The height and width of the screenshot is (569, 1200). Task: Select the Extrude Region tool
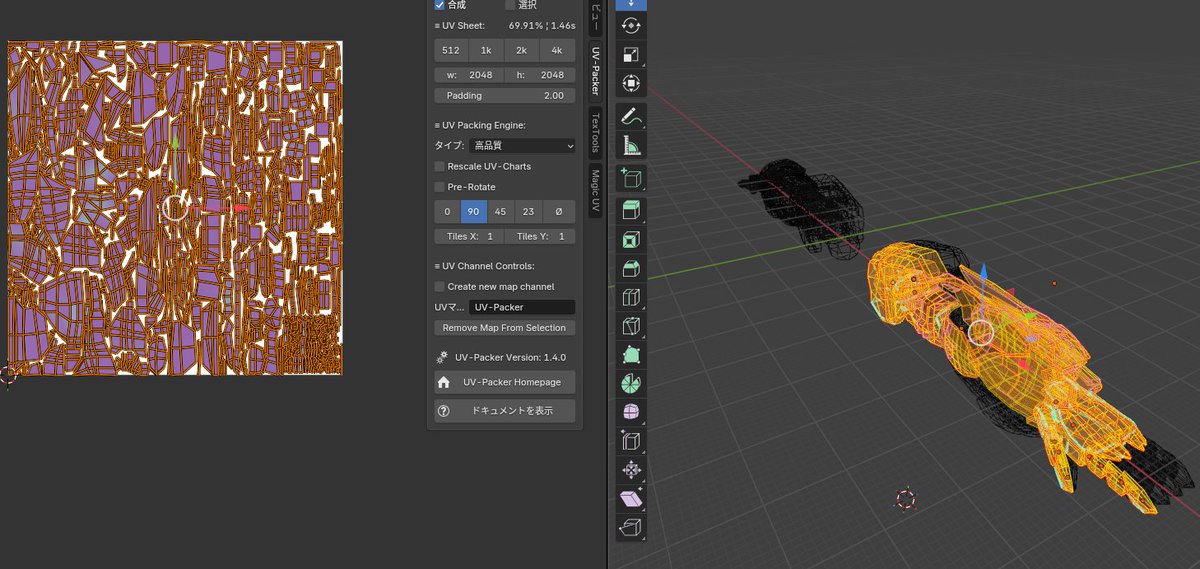(x=631, y=211)
